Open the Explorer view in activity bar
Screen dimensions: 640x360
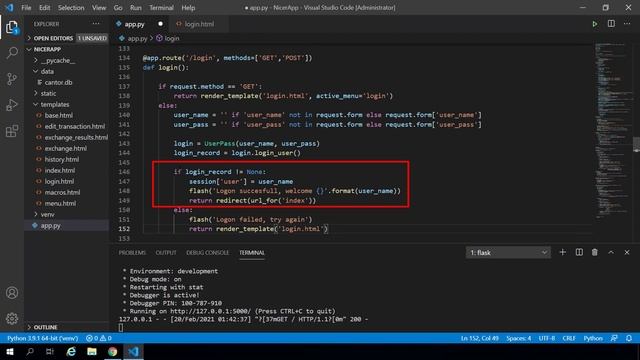coord(12,28)
